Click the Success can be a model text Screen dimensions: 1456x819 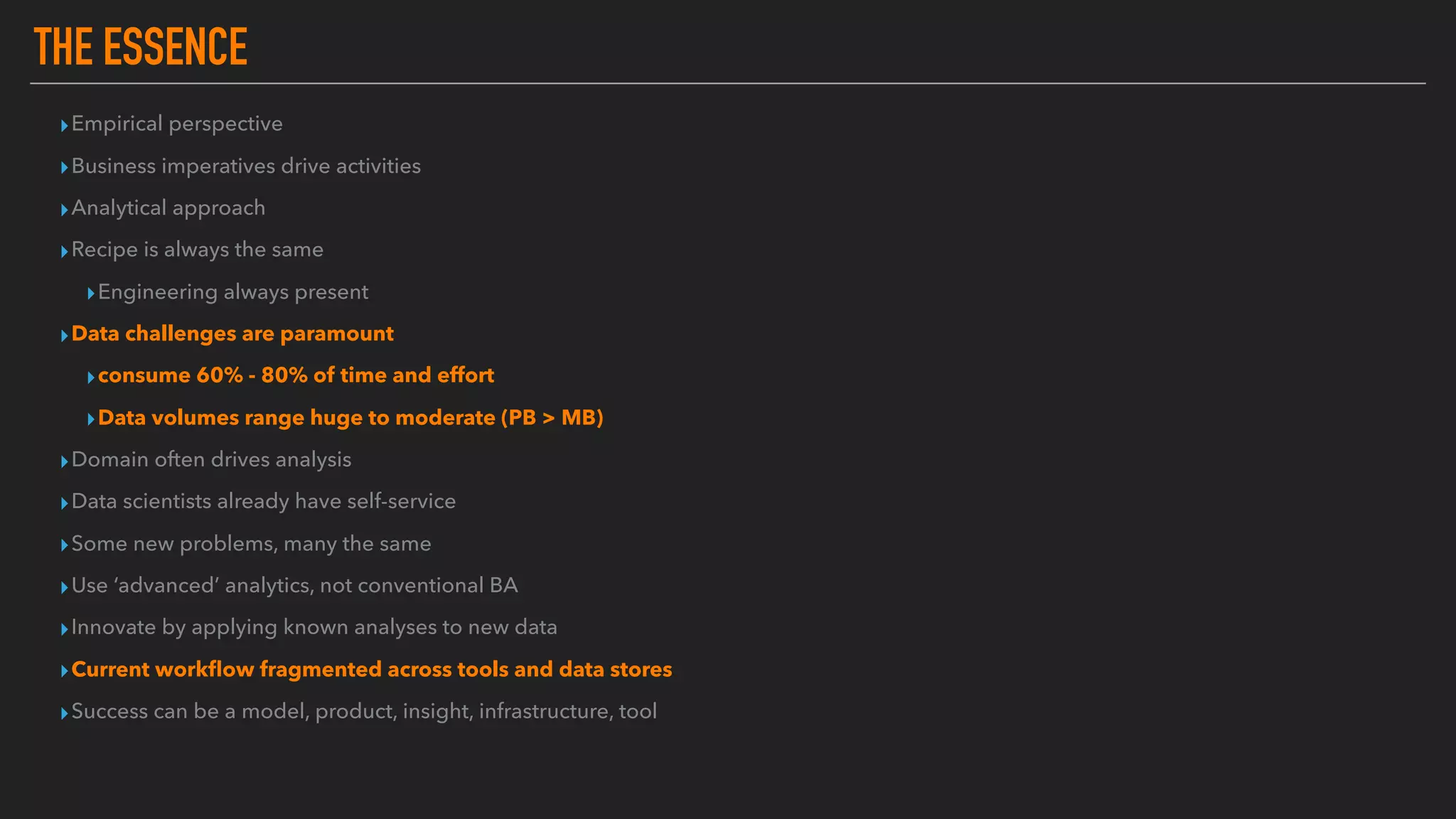pyautogui.click(x=364, y=711)
